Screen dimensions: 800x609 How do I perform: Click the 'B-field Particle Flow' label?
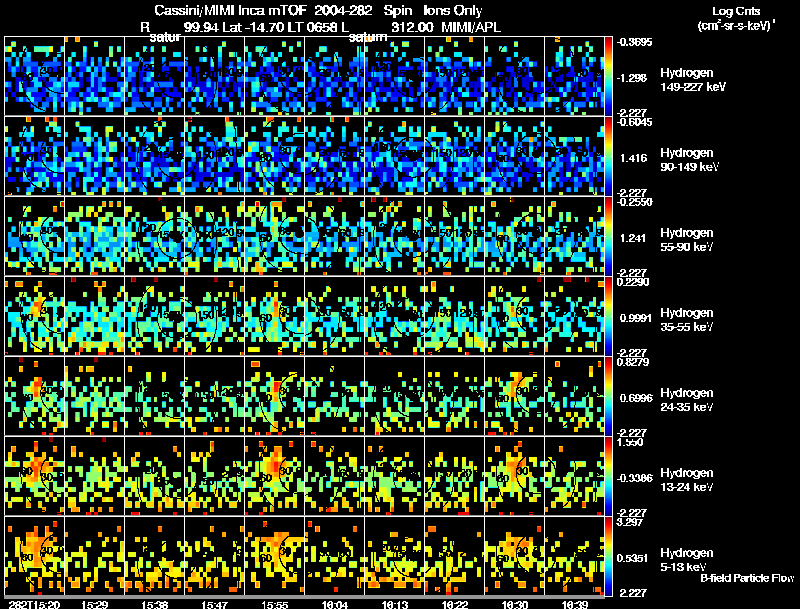tap(747, 578)
